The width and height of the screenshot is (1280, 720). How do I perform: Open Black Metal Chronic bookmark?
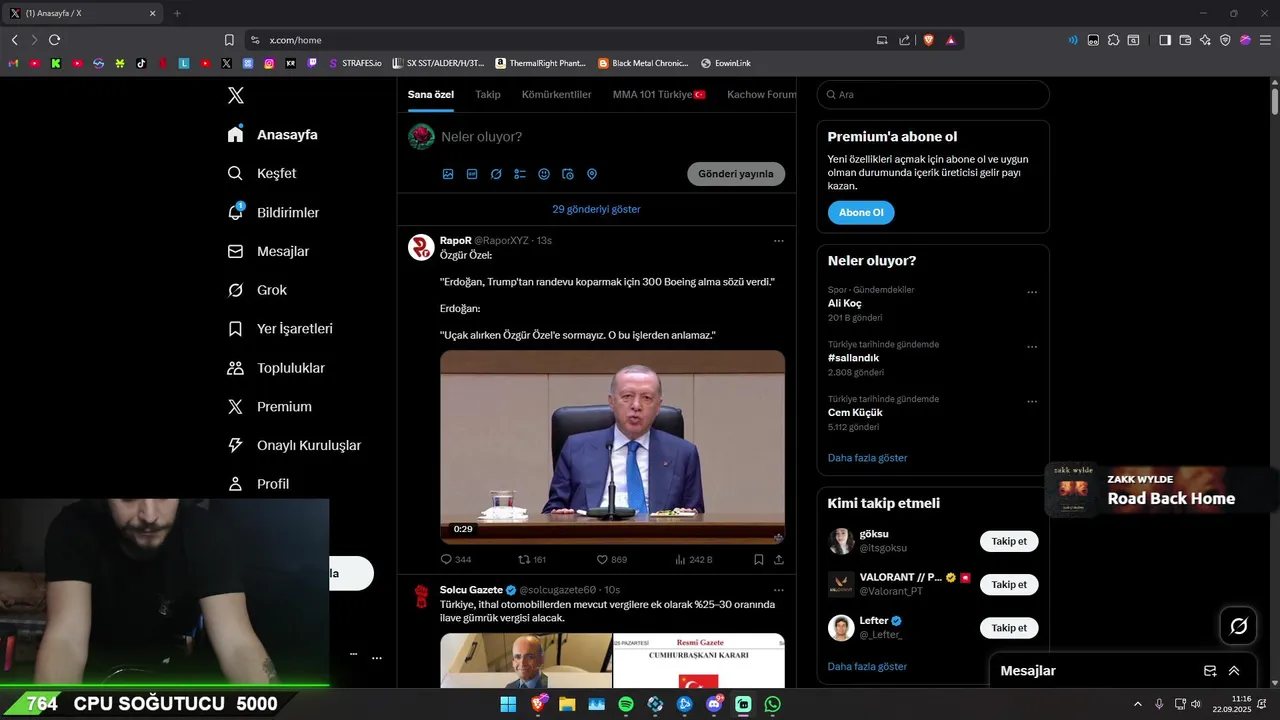tap(643, 63)
